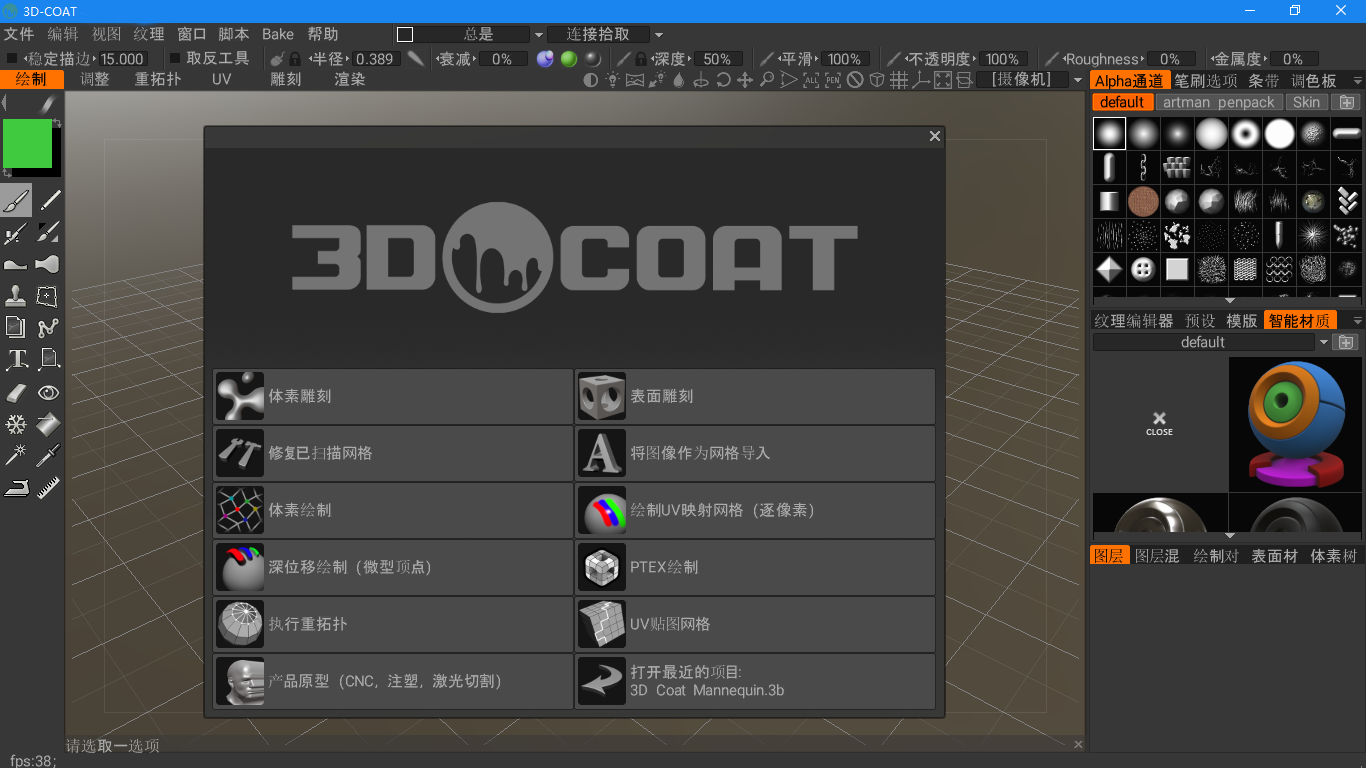The height and width of the screenshot is (768, 1366).
Task: Expand smart materials list with bottom arrow
Action: click(x=1229, y=536)
